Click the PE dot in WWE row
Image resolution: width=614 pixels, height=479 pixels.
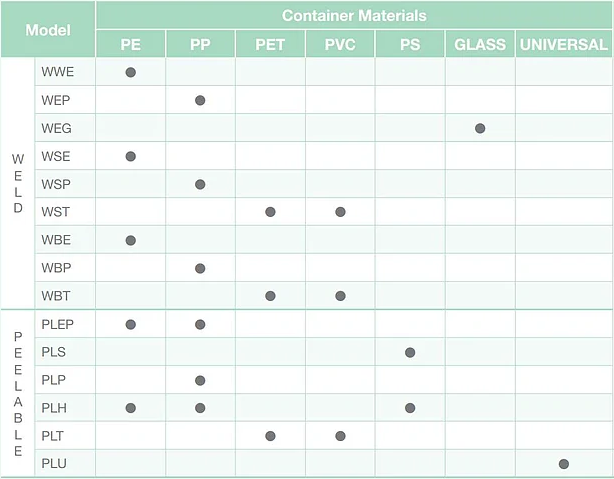coord(130,72)
